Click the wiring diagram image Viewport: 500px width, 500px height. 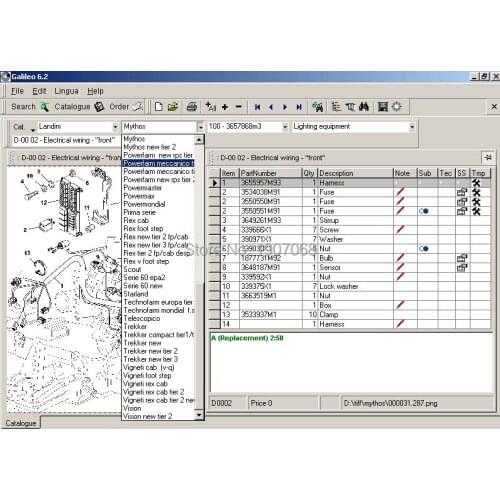(x=63, y=290)
